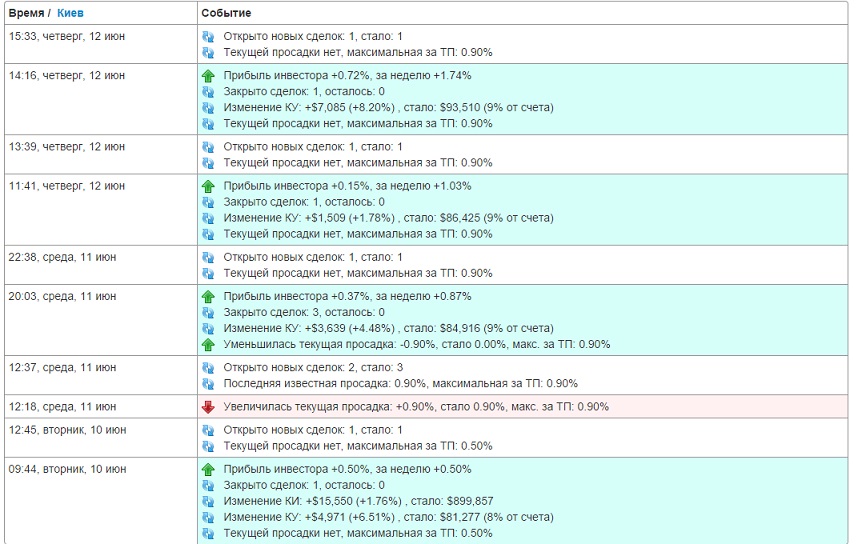This screenshot has height=544, width=858.
Task: Click the icon beside Изменение КИ: +$15,550
Action: pos(208,501)
